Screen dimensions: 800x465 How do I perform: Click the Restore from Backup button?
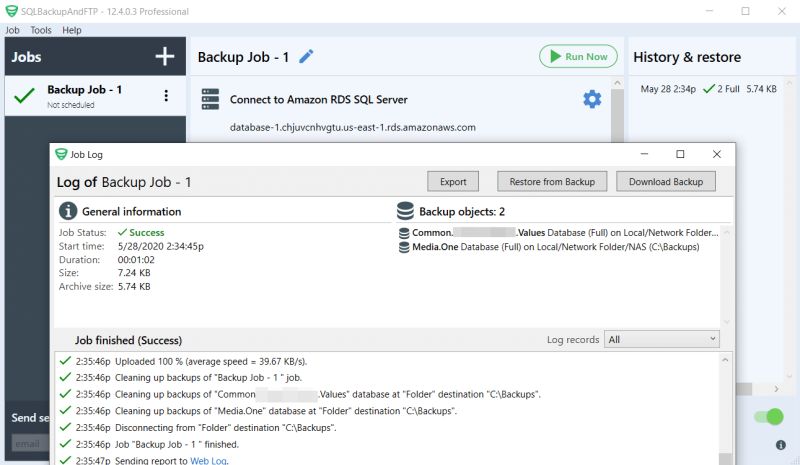click(x=552, y=182)
